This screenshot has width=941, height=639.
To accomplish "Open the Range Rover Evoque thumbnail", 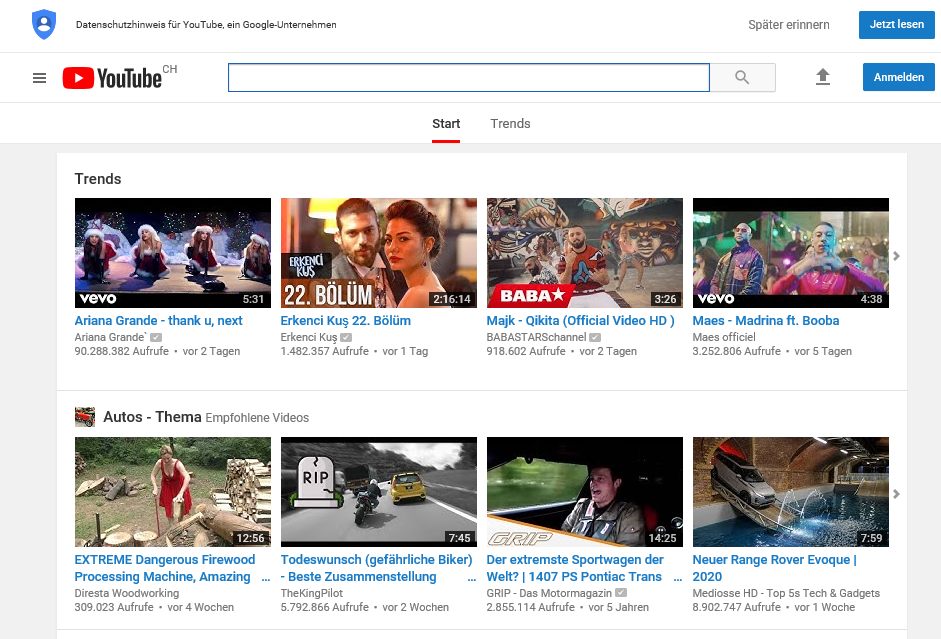I will click(x=790, y=491).
